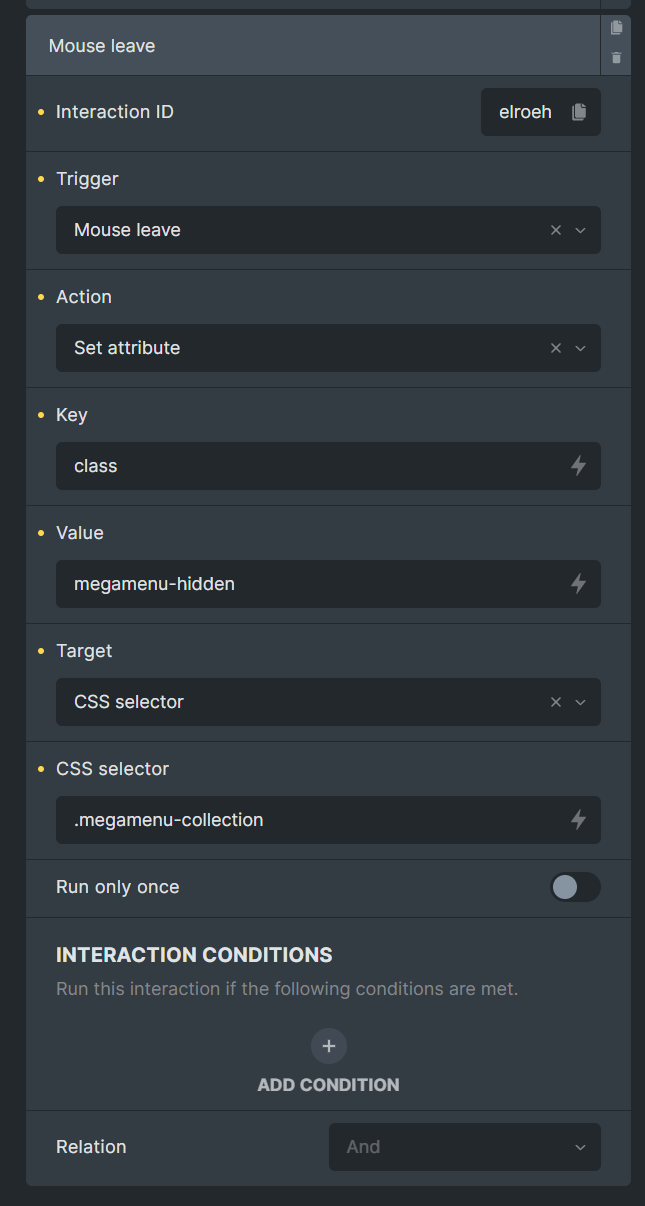Open dynamic data for CSS selector field

(578, 820)
